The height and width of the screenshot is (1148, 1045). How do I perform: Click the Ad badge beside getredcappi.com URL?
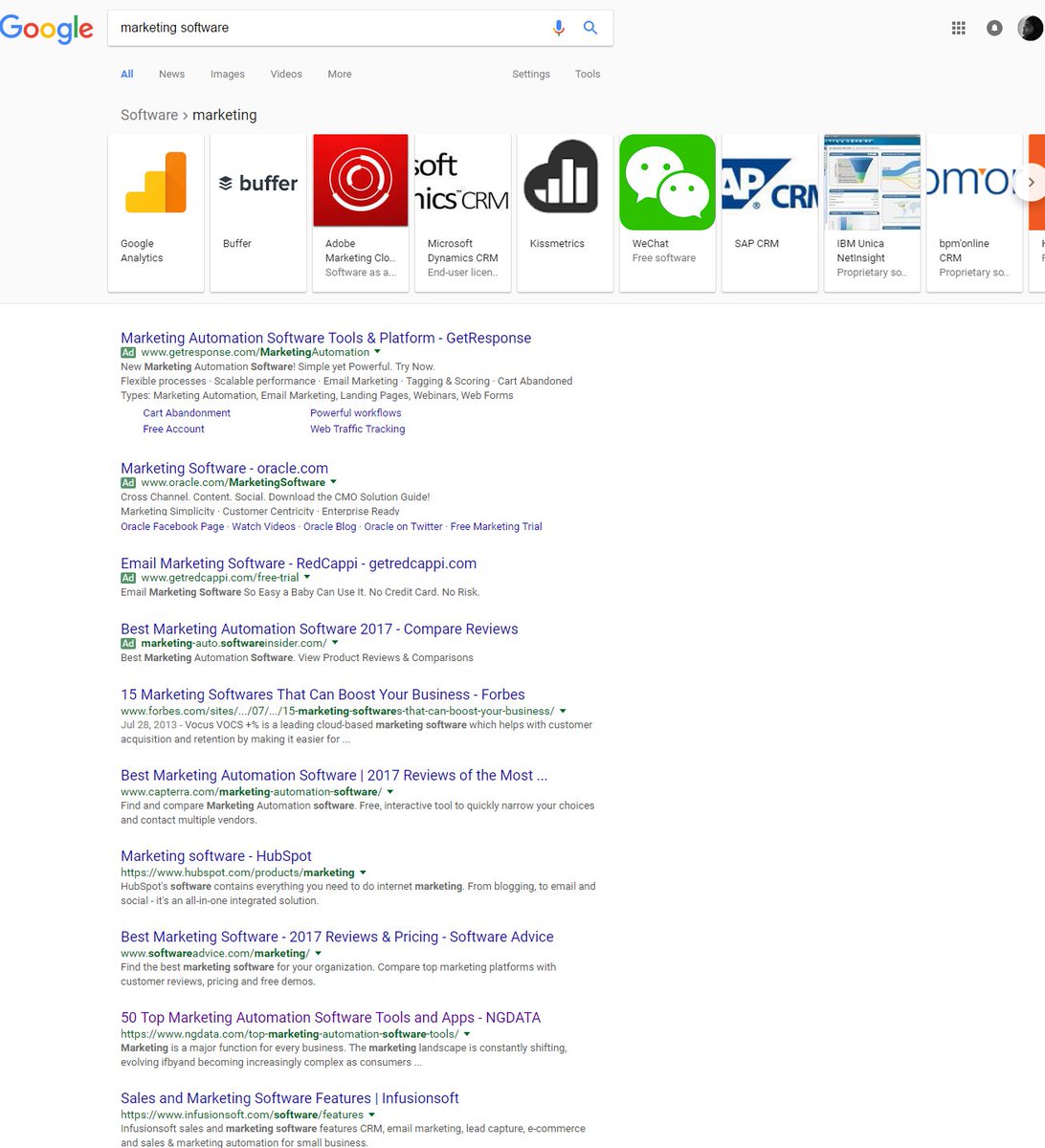click(x=128, y=578)
